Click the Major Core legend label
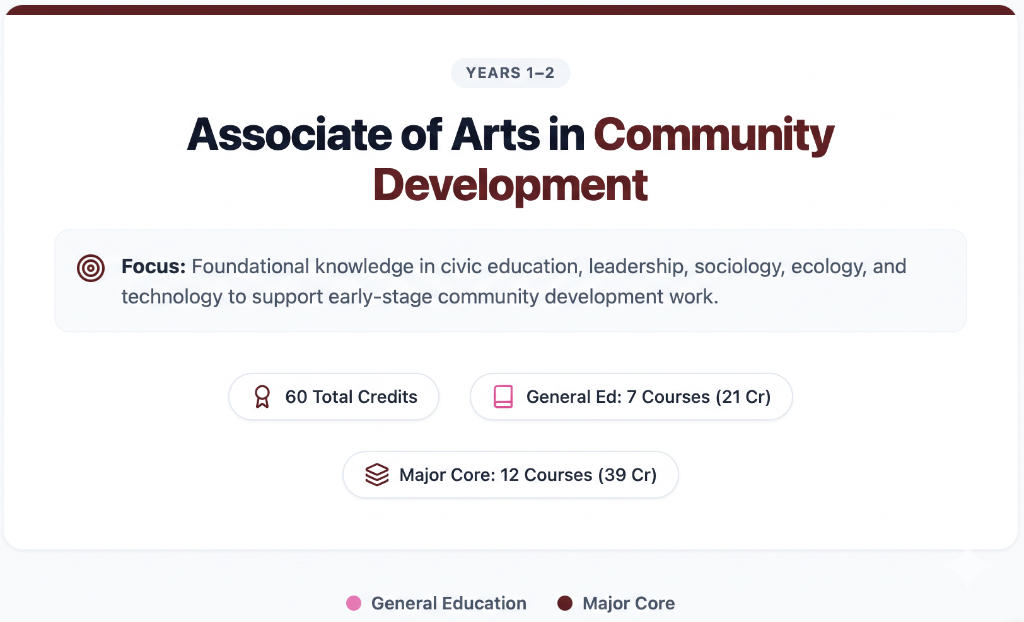This screenshot has width=1024, height=622. click(x=628, y=603)
